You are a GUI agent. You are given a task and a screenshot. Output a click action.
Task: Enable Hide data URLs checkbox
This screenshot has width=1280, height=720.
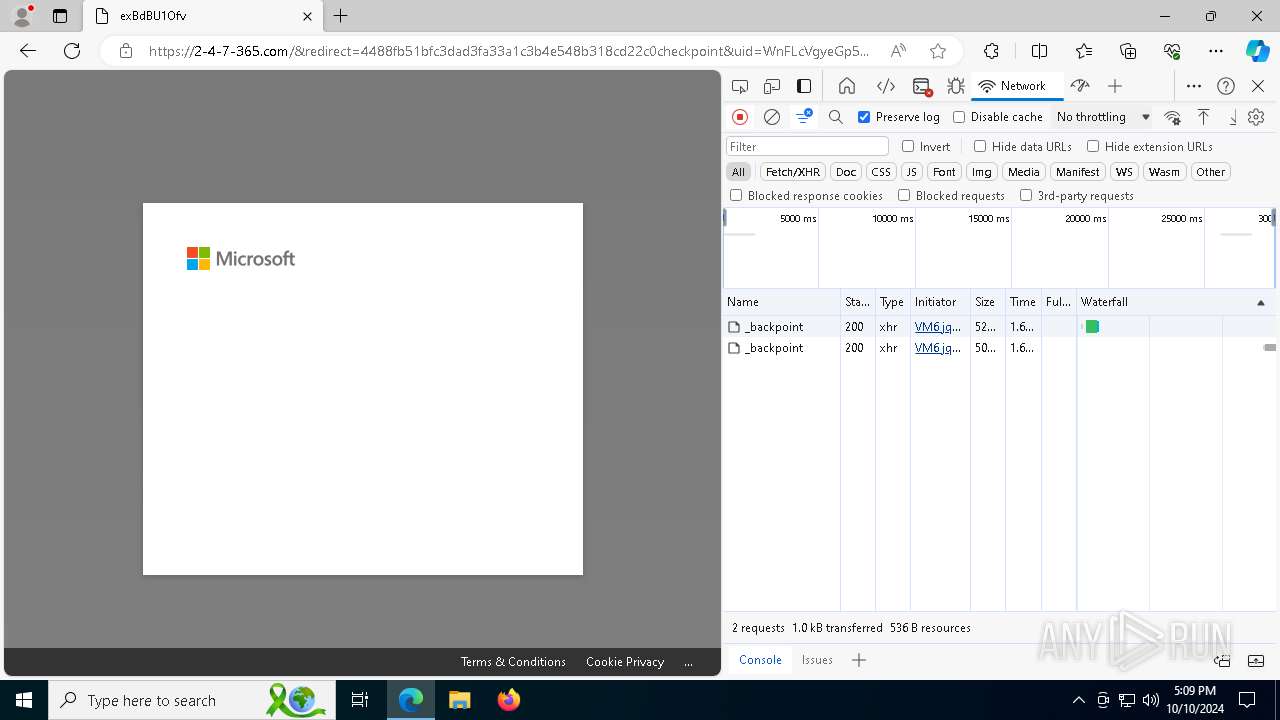tap(980, 146)
